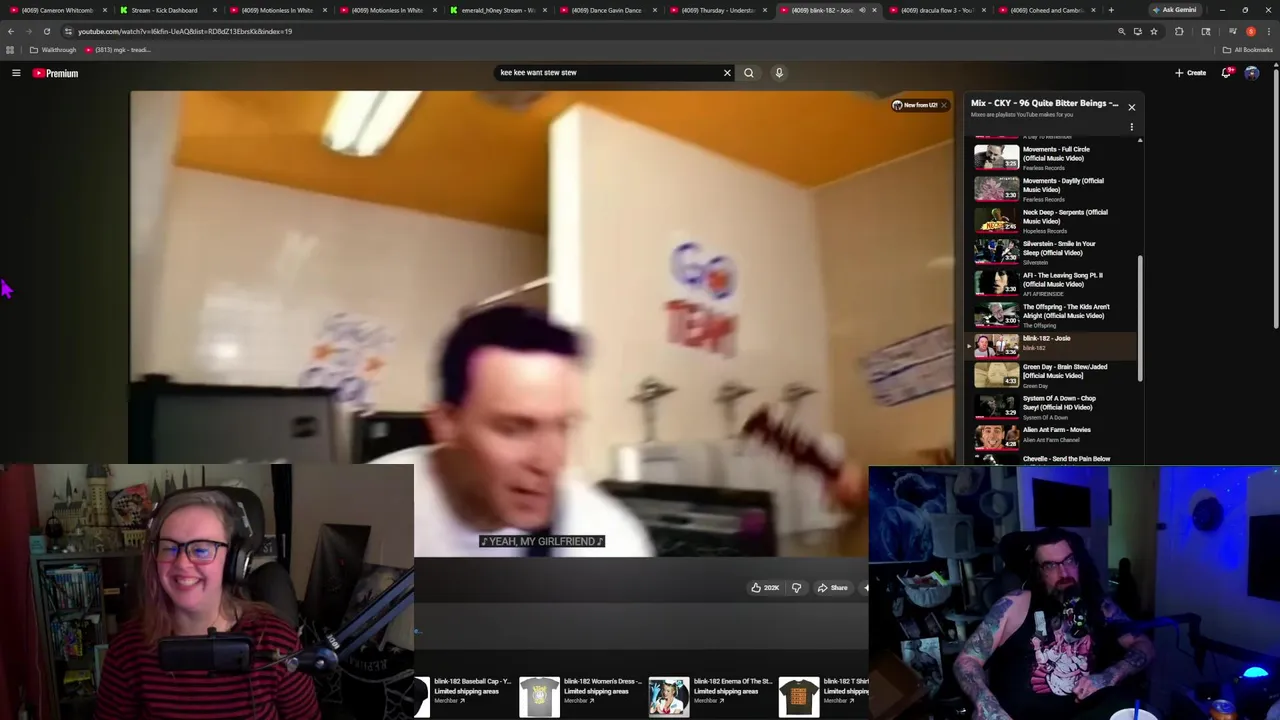Start voice search with the microphone icon

[779, 73]
